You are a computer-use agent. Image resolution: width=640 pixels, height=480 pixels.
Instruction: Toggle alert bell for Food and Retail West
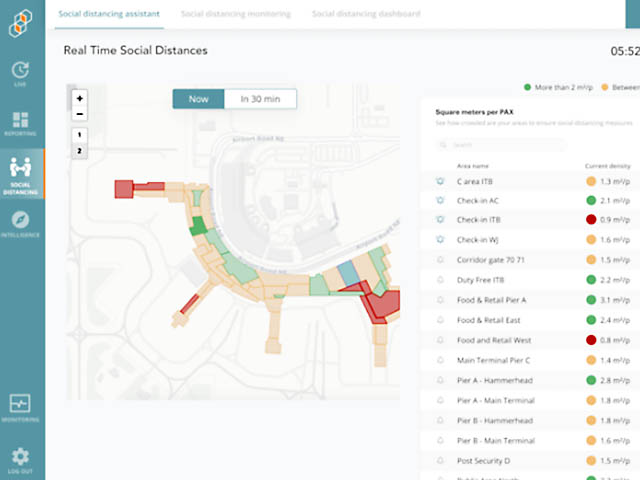pos(439,340)
